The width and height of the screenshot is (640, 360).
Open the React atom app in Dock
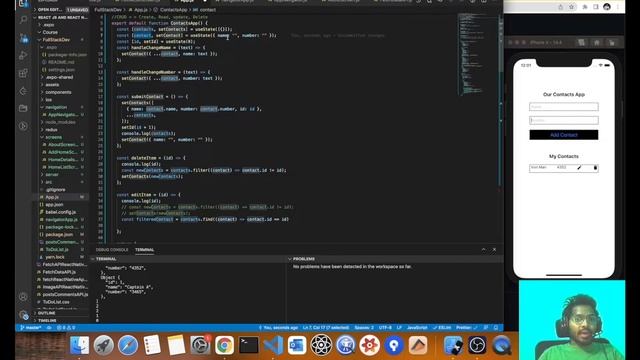point(321,345)
